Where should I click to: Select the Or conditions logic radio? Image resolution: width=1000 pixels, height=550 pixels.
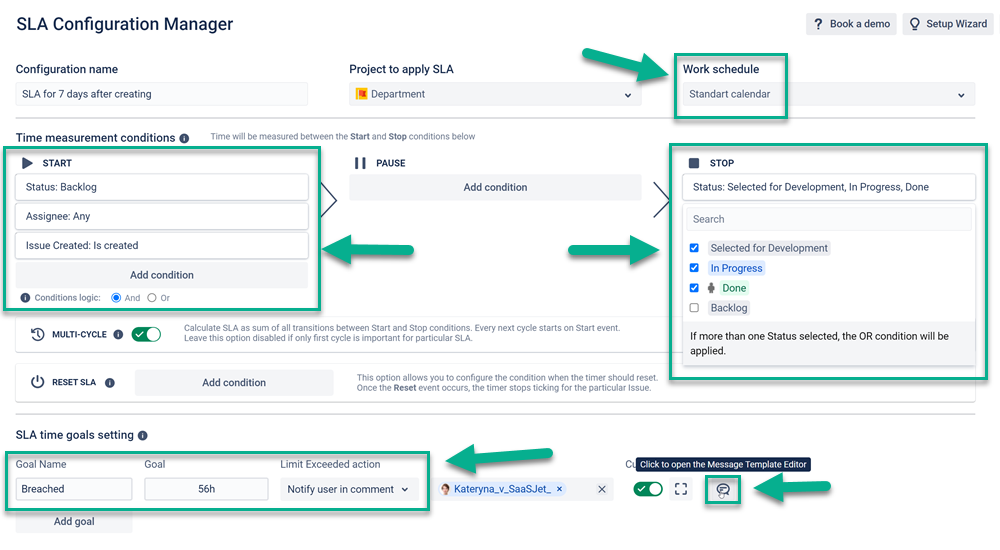[x=152, y=298]
